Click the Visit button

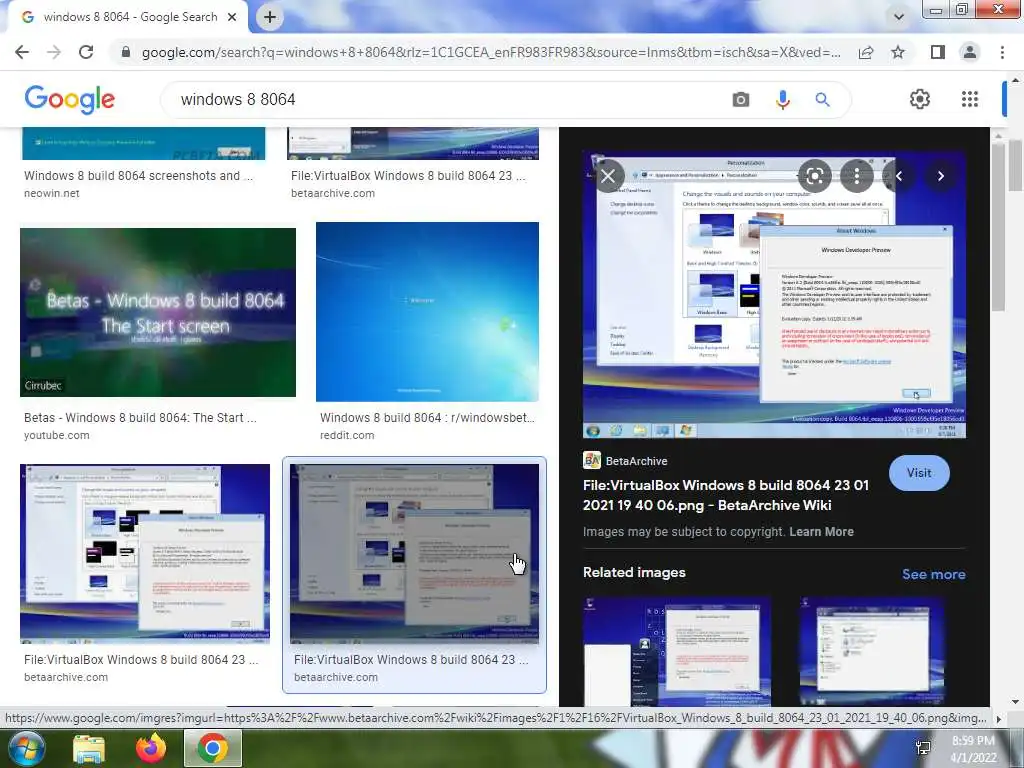point(919,473)
